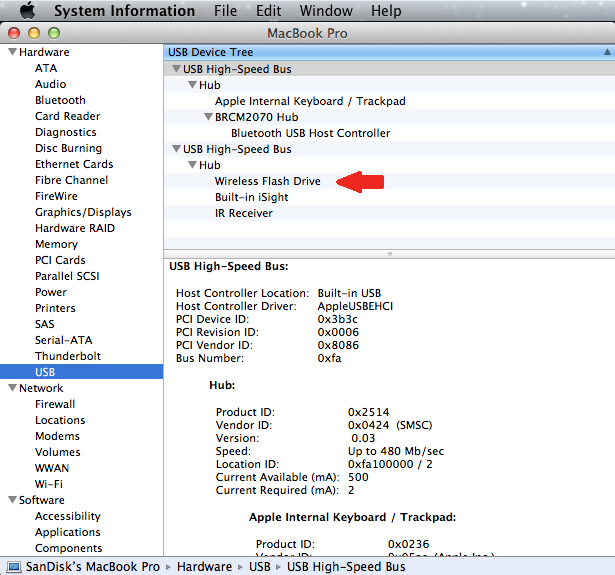Select Wi-Fi under Network
The height and width of the screenshot is (575, 615).
[49, 484]
